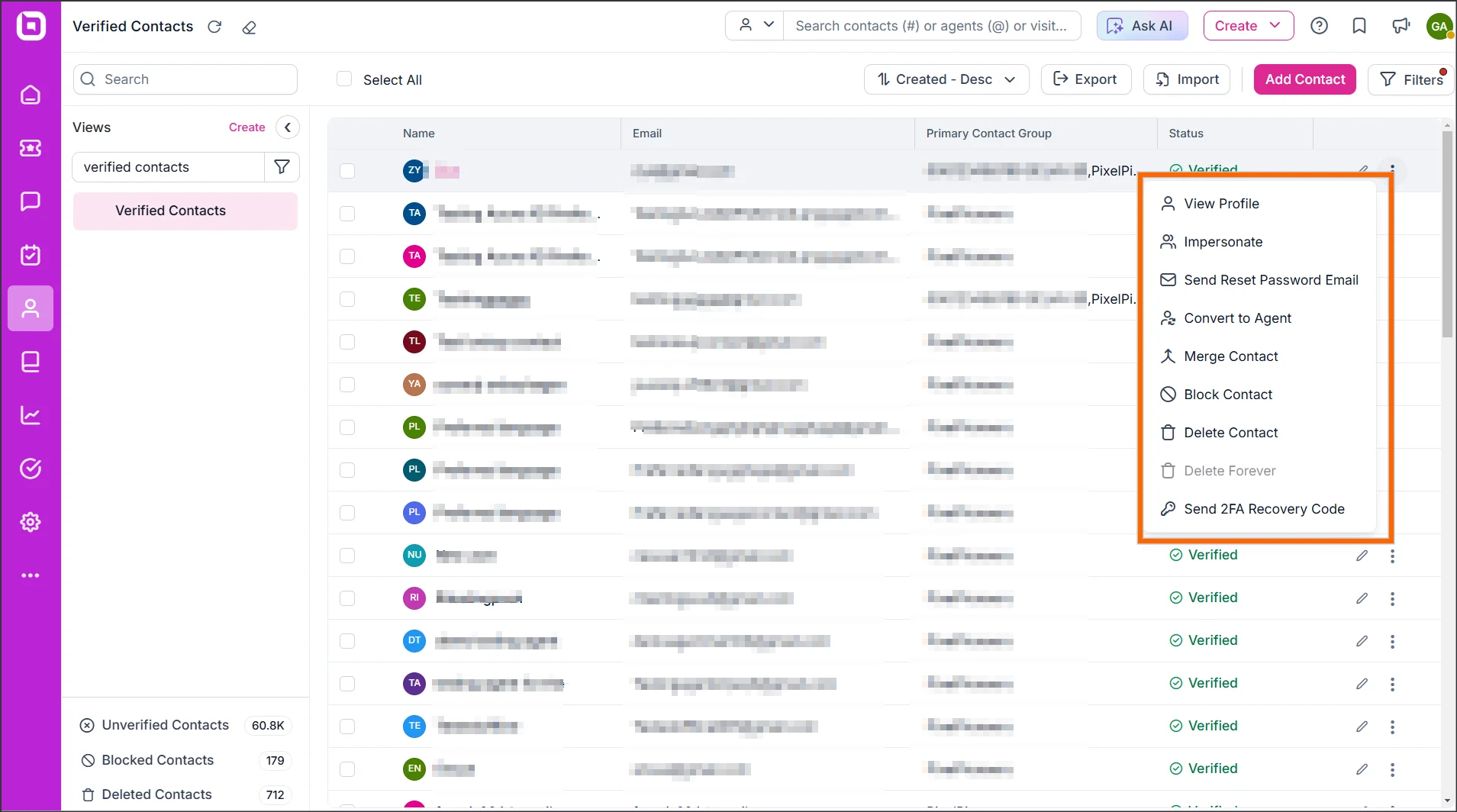
Task: Check the NU contact row checkbox
Action: coord(347,556)
